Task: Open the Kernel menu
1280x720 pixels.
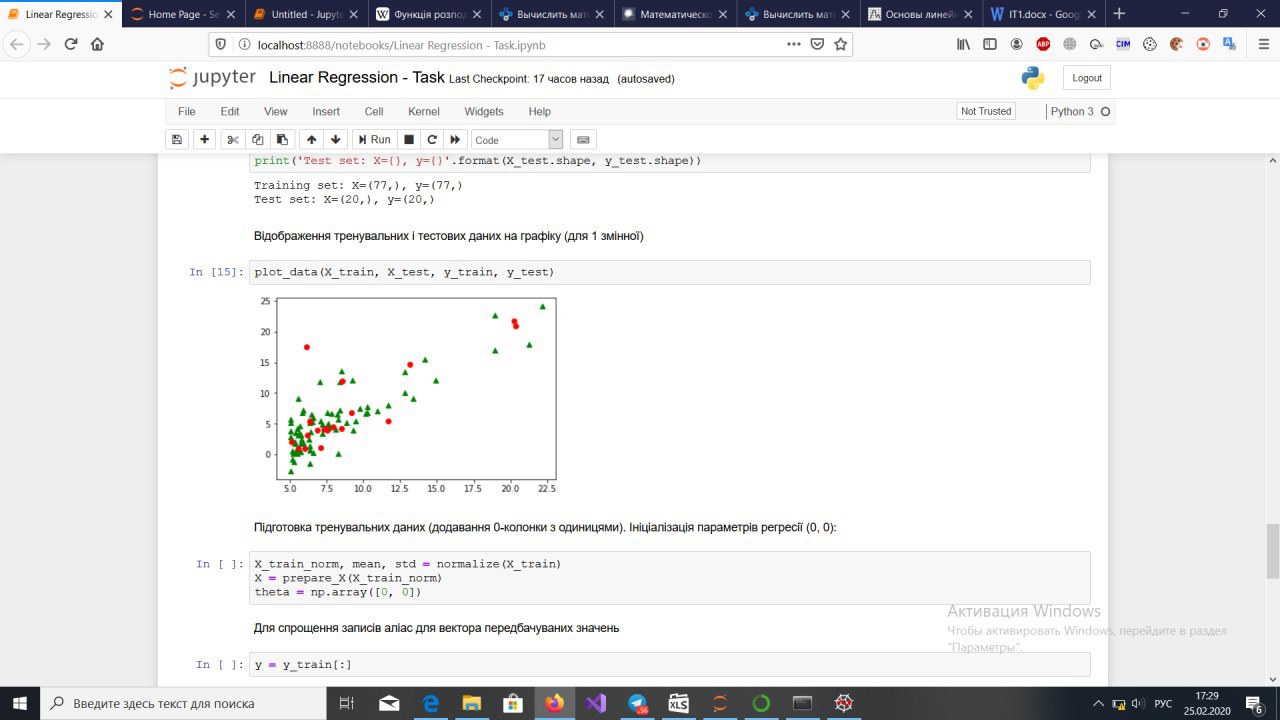Action: click(424, 111)
